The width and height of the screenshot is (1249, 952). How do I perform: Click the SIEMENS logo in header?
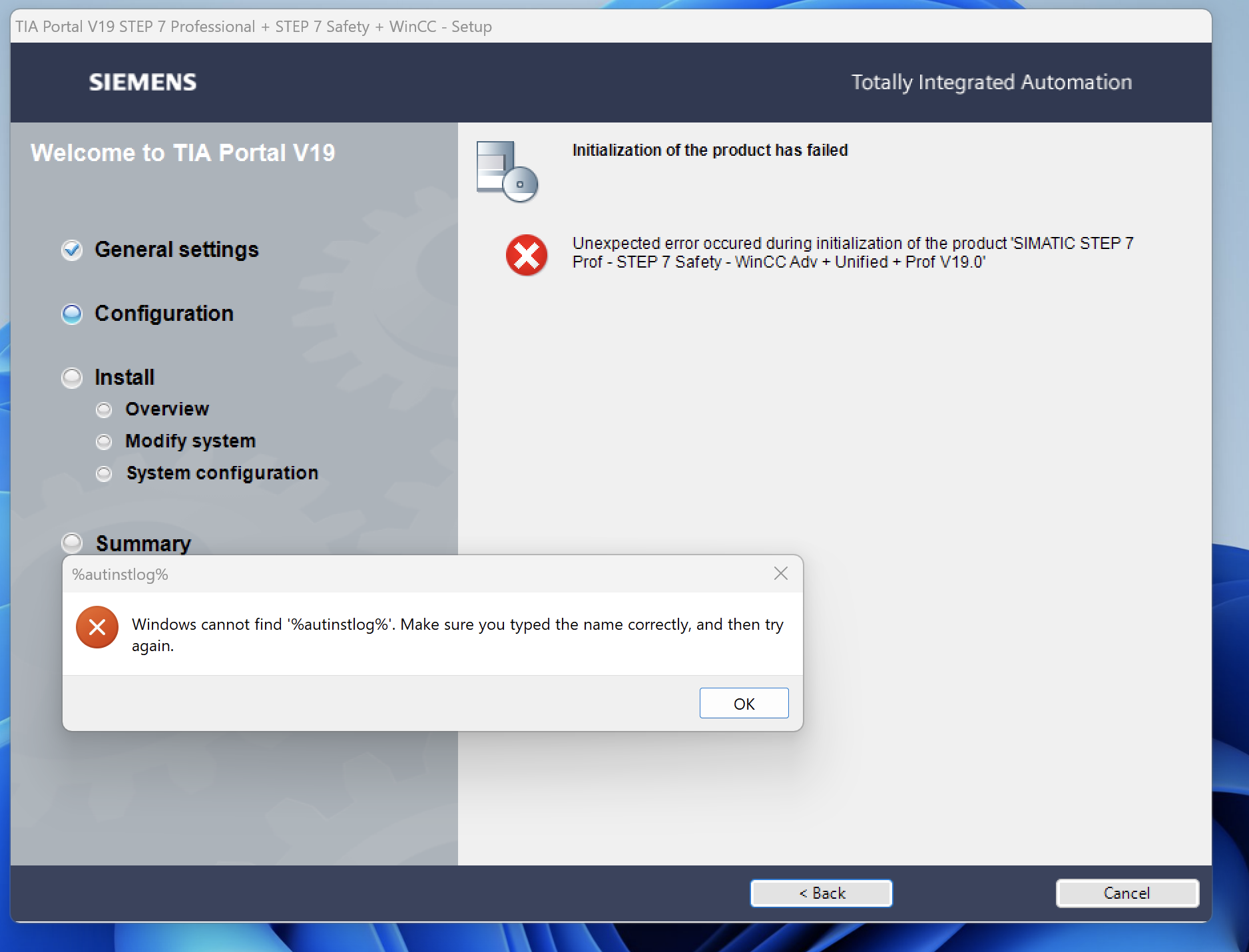point(142,82)
